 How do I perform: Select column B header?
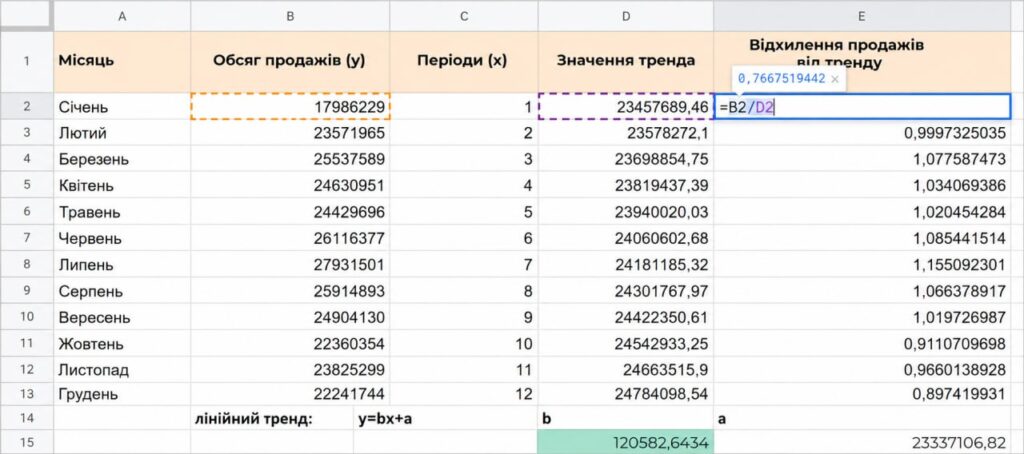[x=290, y=16]
